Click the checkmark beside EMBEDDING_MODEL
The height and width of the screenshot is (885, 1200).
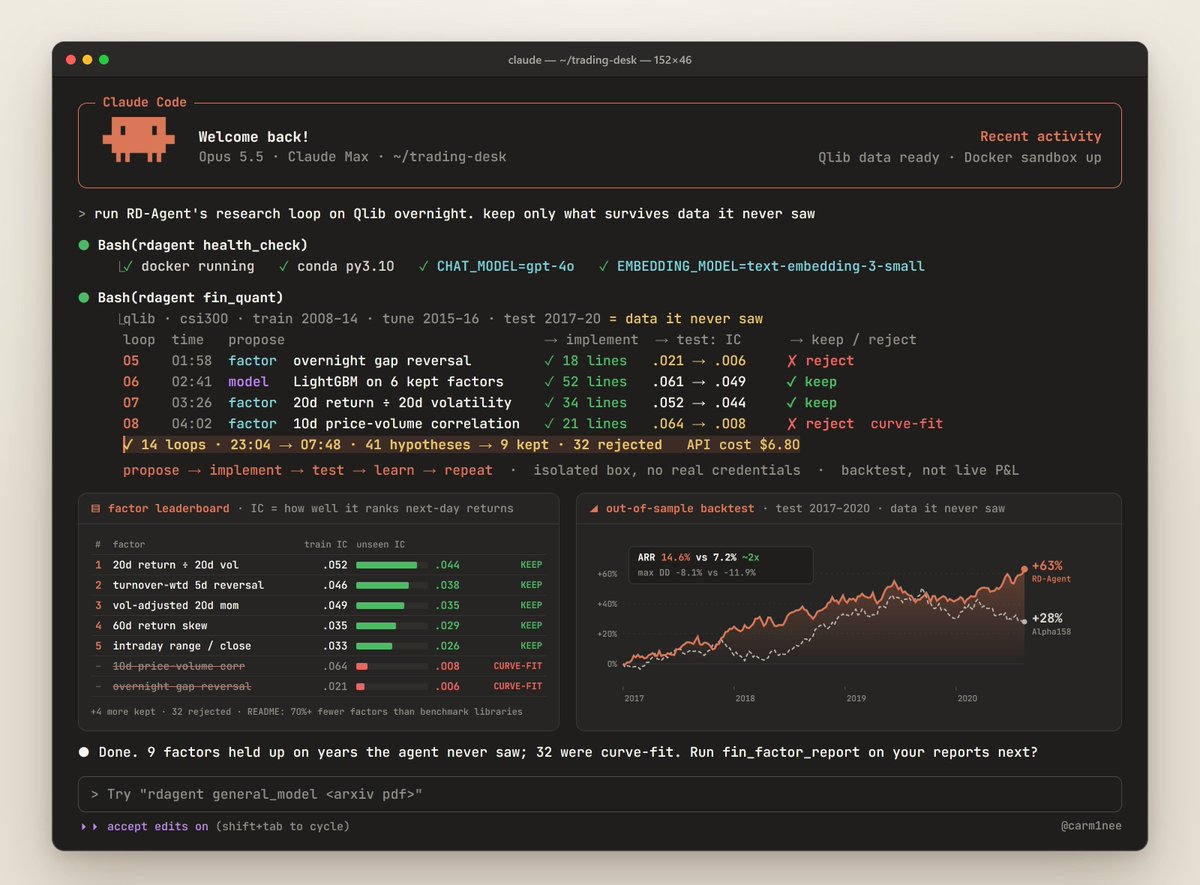pos(604,266)
